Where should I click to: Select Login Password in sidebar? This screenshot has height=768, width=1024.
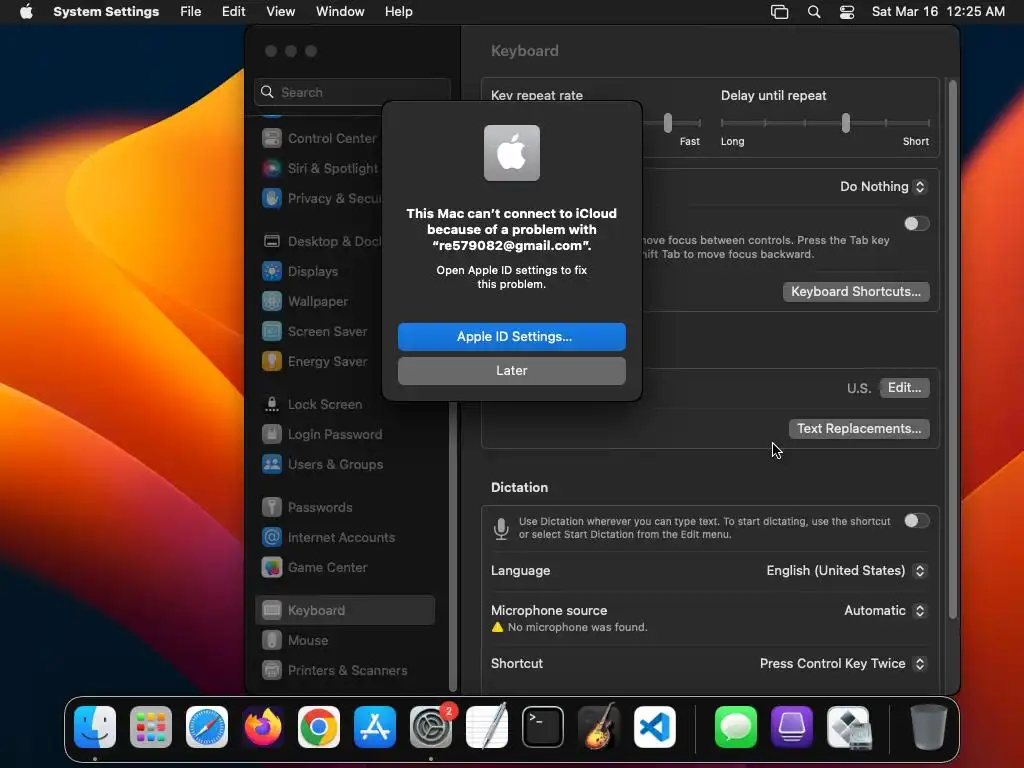click(x=345, y=434)
